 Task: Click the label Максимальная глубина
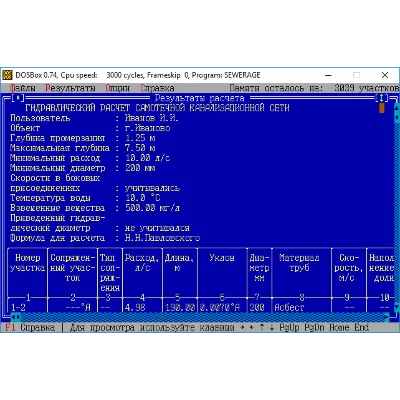coord(60,148)
